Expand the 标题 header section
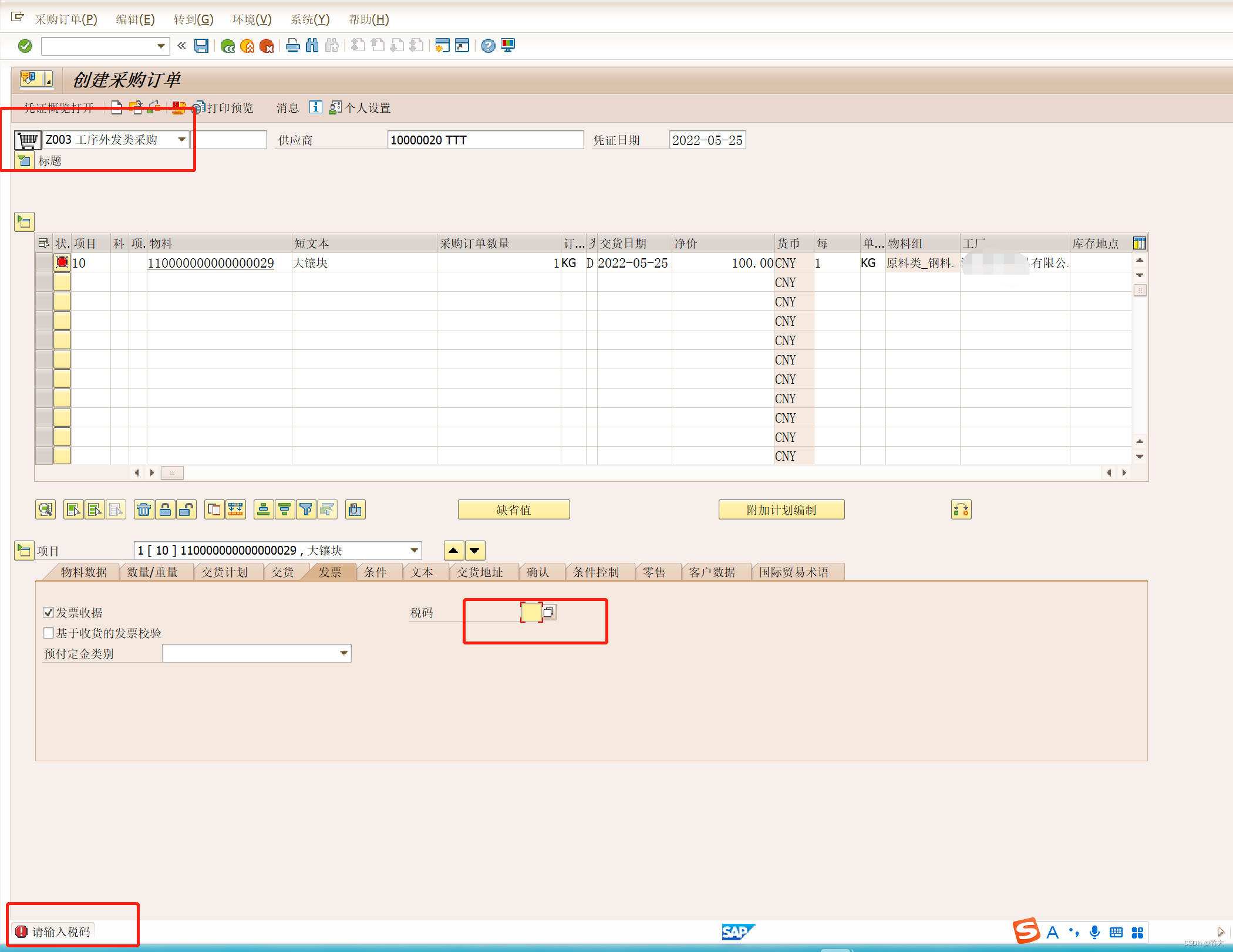The width and height of the screenshot is (1233, 952). (x=24, y=160)
